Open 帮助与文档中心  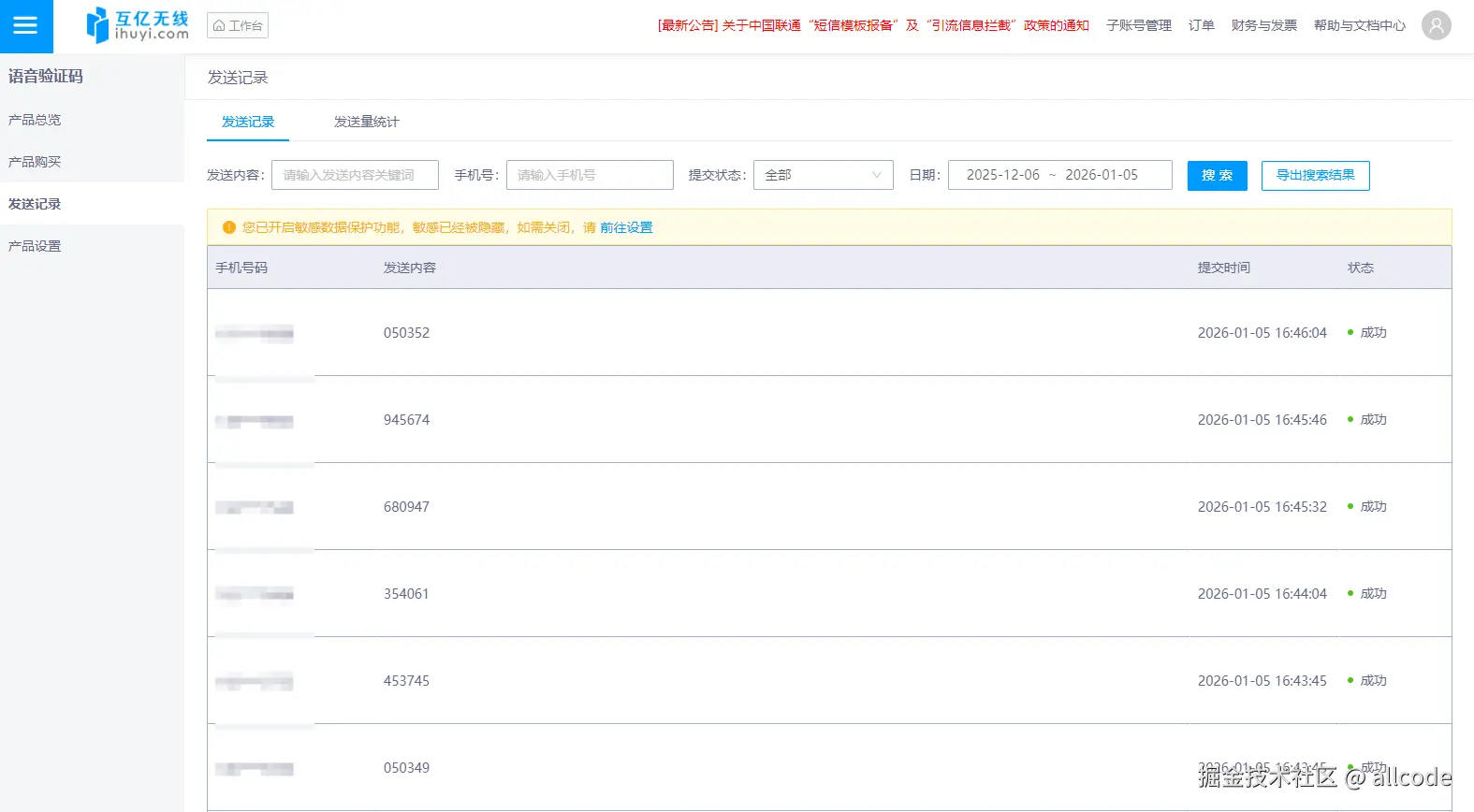1360,25
